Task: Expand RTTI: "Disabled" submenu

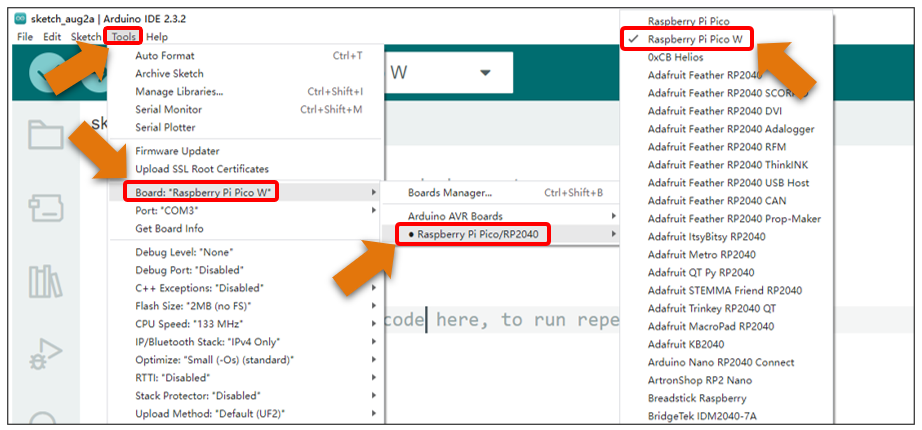Action: point(246,377)
